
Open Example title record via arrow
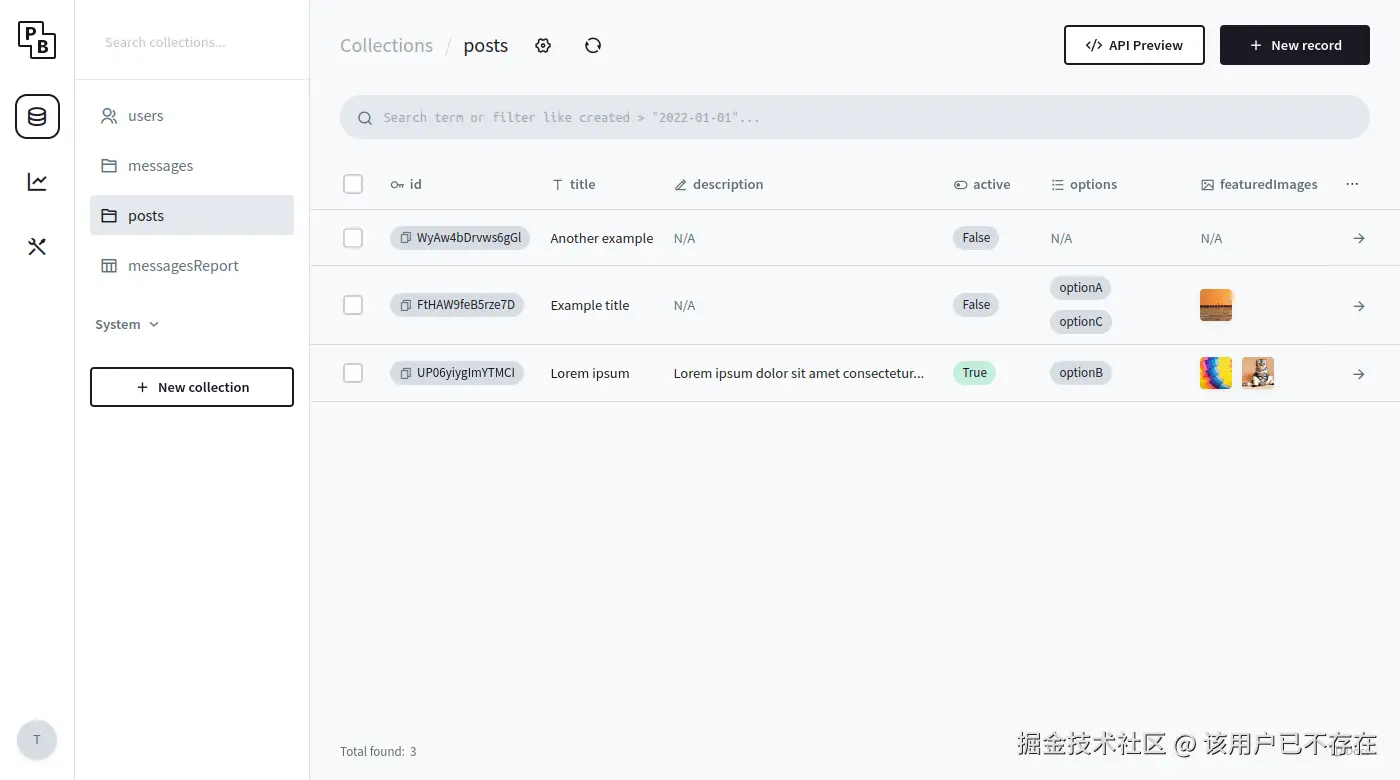click(1359, 306)
